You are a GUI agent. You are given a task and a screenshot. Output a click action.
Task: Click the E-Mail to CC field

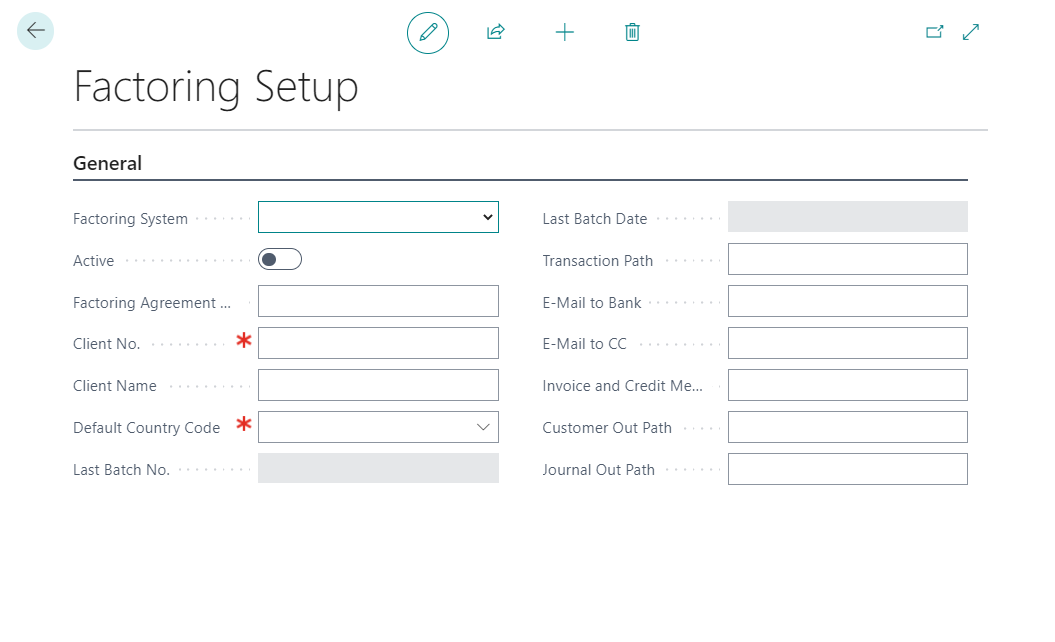click(847, 343)
